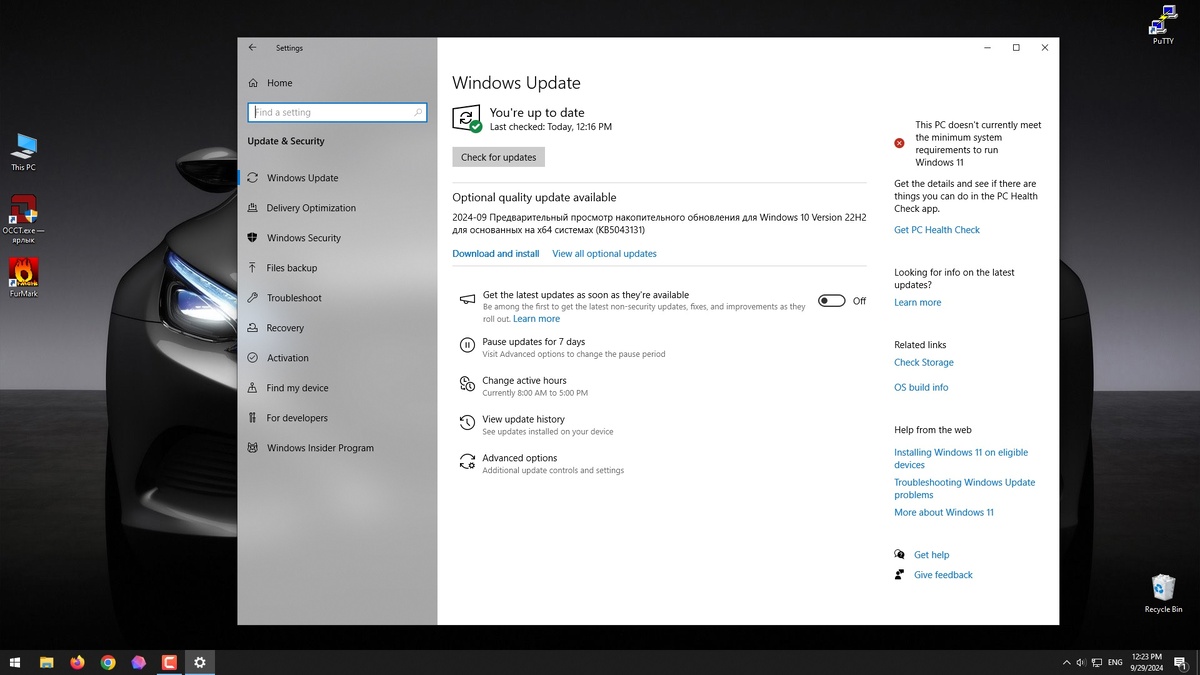The image size is (1200, 675).
Task: Click Learn more under latest updates info
Action: (x=918, y=303)
